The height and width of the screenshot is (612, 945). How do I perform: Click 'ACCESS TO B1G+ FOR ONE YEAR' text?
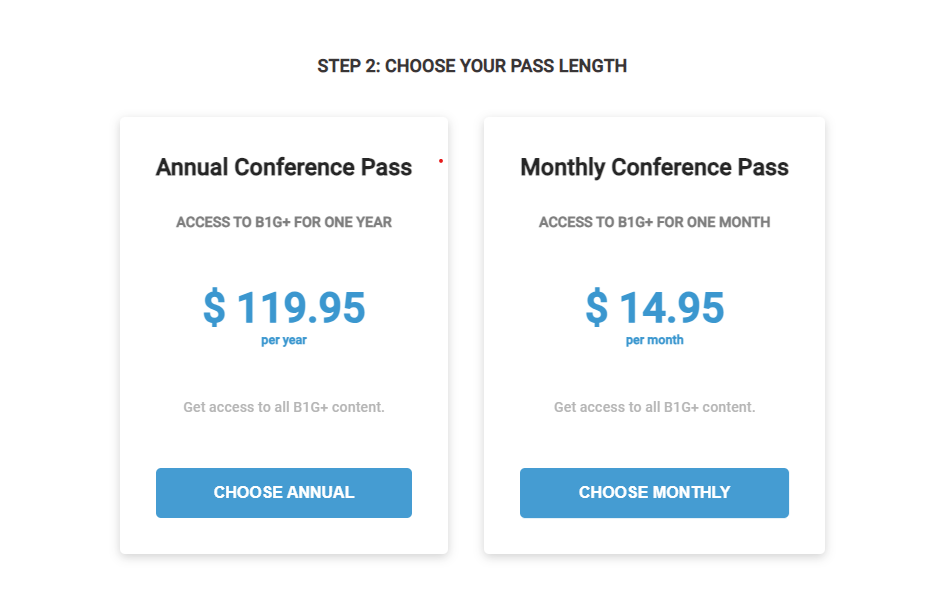click(x=284, y=222)
